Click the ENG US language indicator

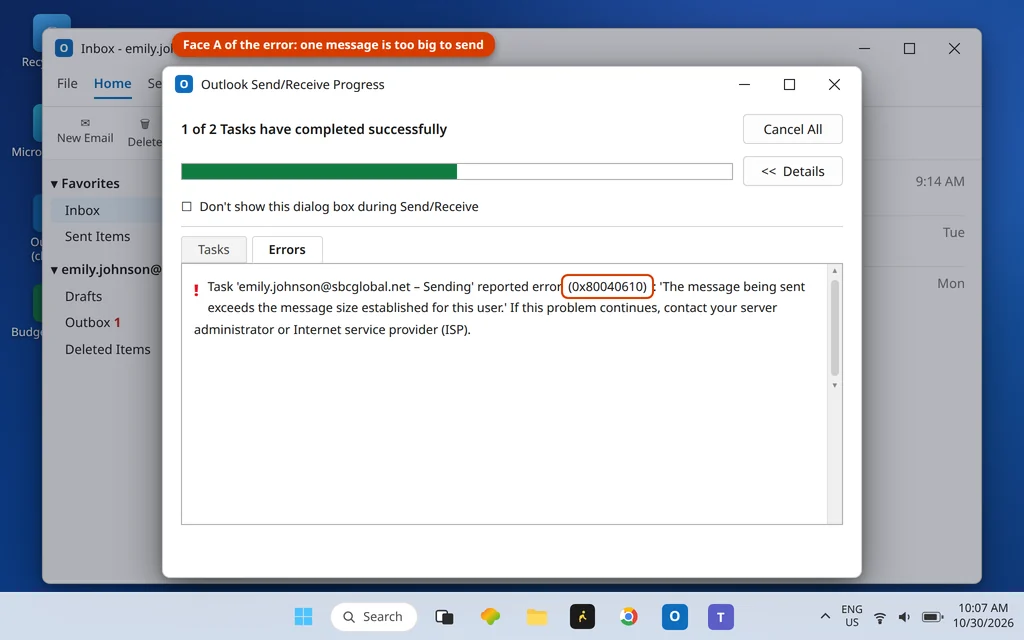pos(852,616)
